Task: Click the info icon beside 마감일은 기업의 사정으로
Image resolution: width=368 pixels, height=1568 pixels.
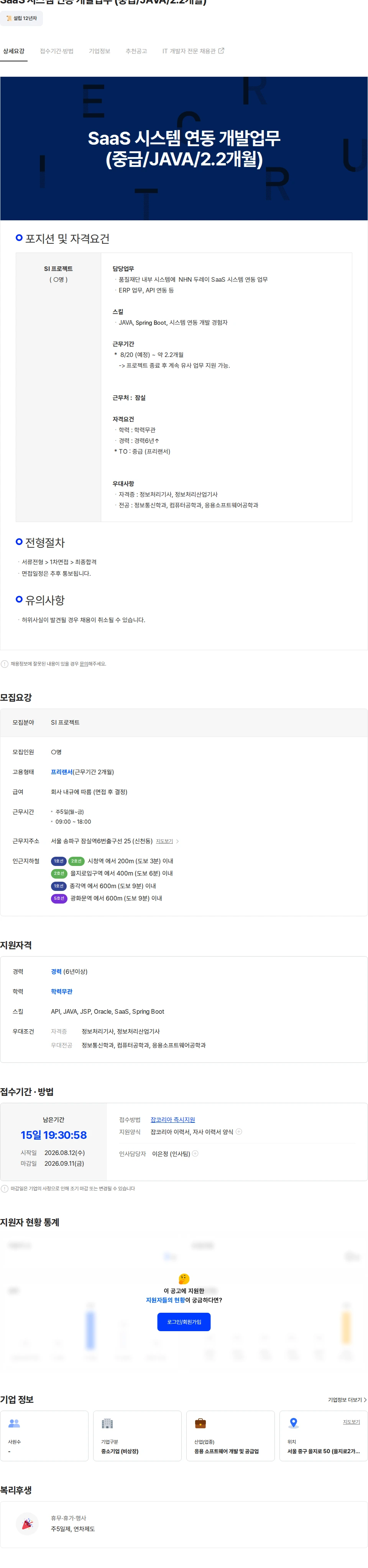Action: [5, 1188]
